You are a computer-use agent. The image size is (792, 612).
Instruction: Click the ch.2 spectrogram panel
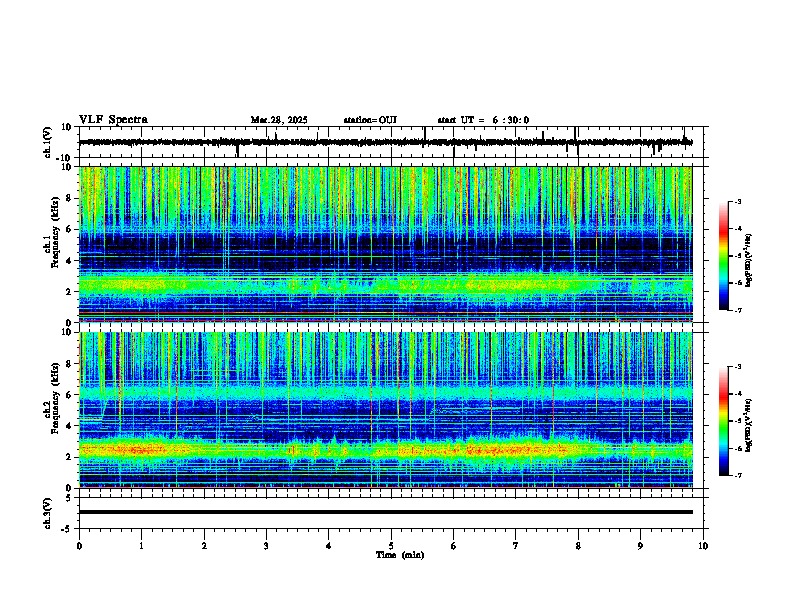click(385, 410)
